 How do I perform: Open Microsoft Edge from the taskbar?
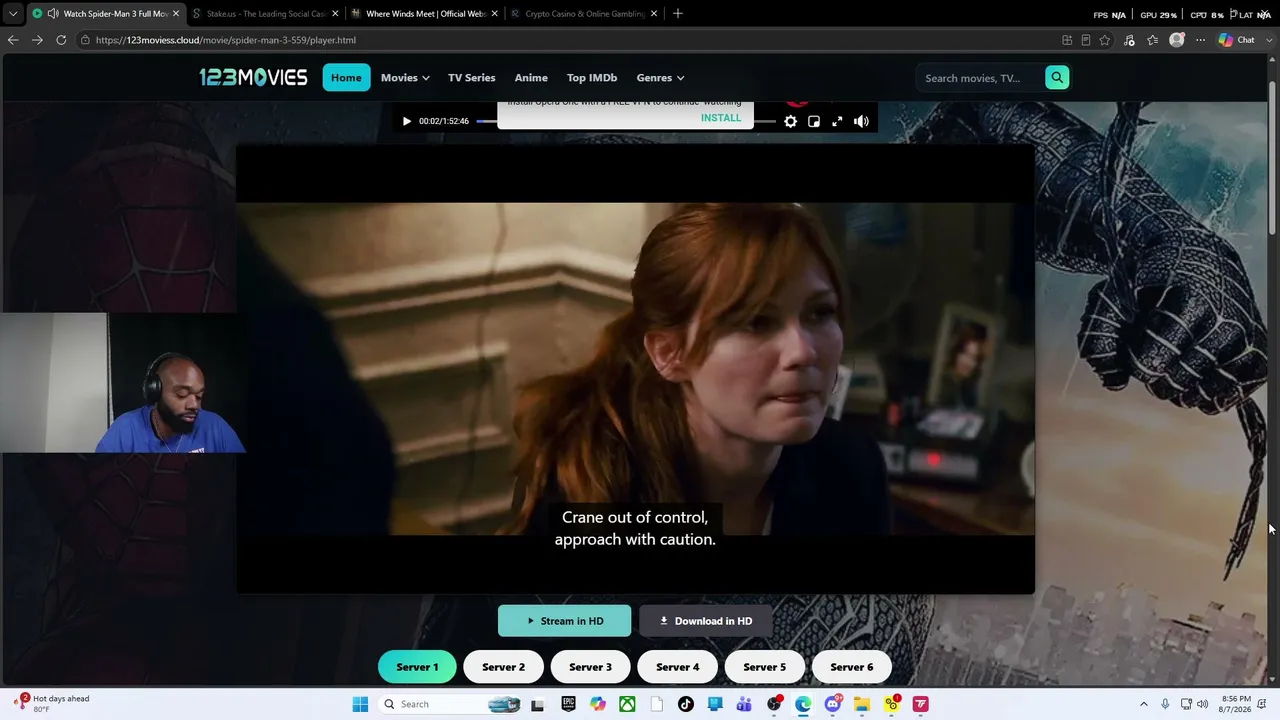(803, 704)
